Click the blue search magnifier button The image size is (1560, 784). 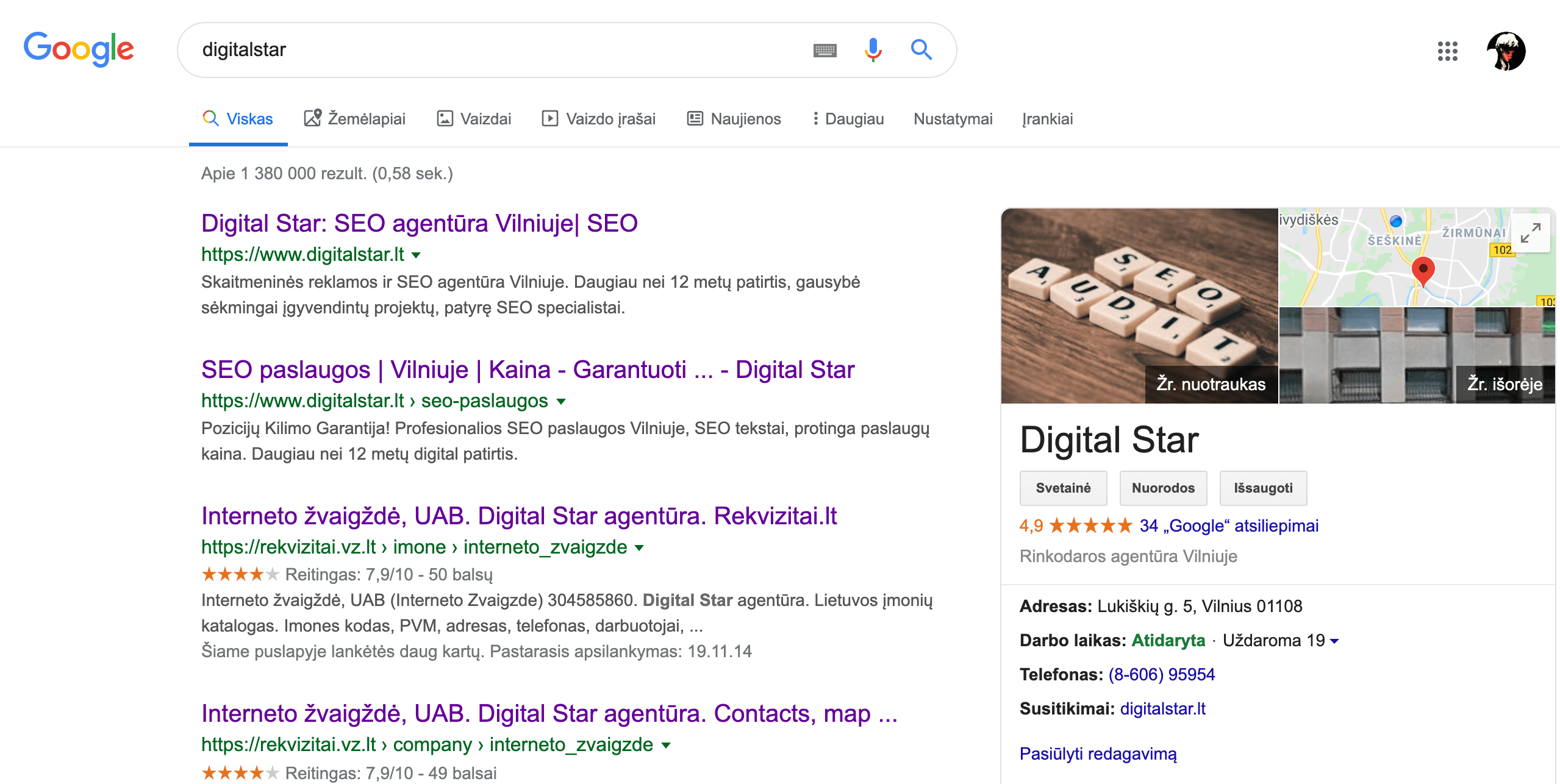click(x=921, y=49)
